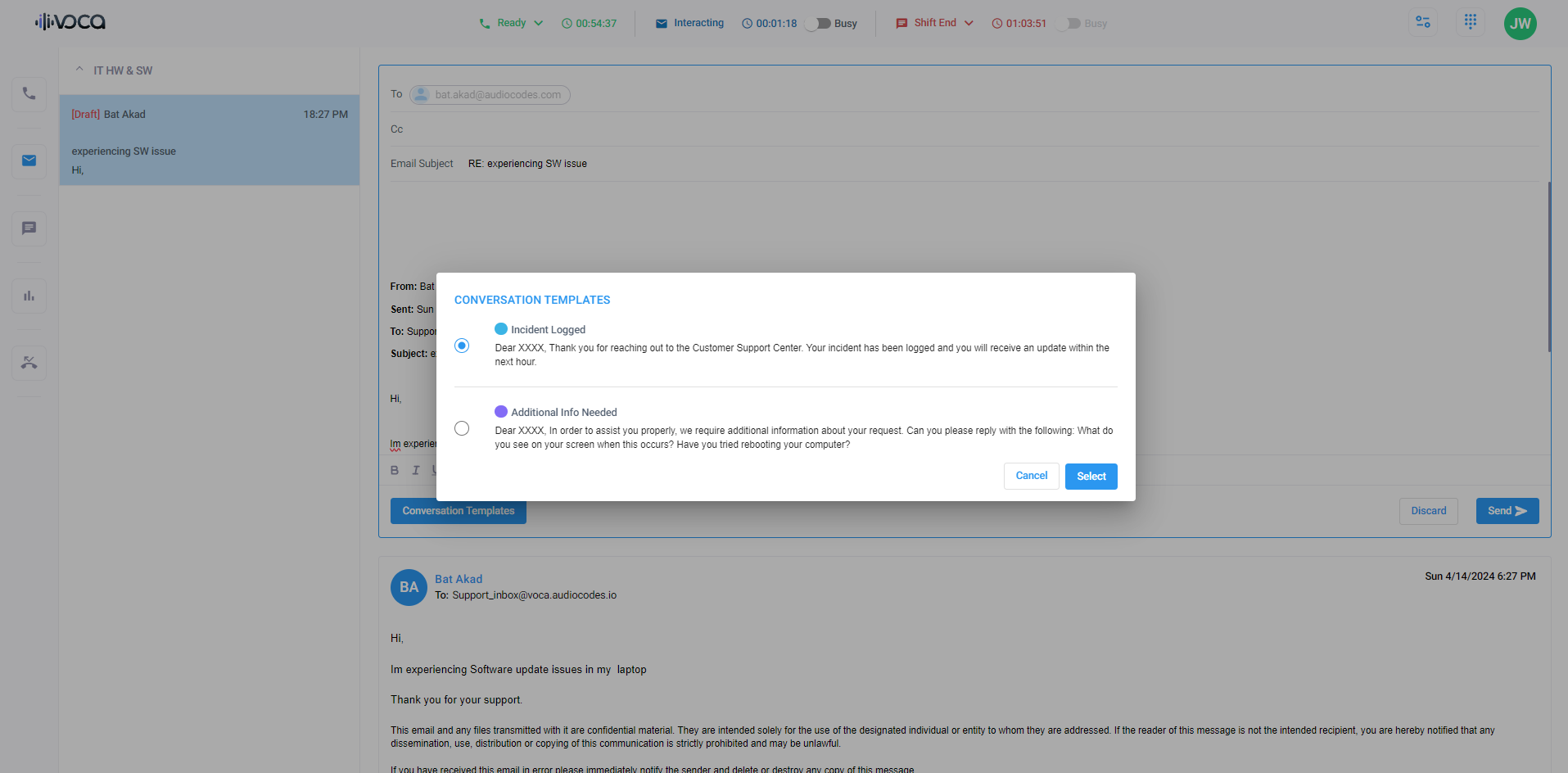This screenshot has width=1568, height=773.
Task: Send the email reply
Action: click(x=1507, y=511)
